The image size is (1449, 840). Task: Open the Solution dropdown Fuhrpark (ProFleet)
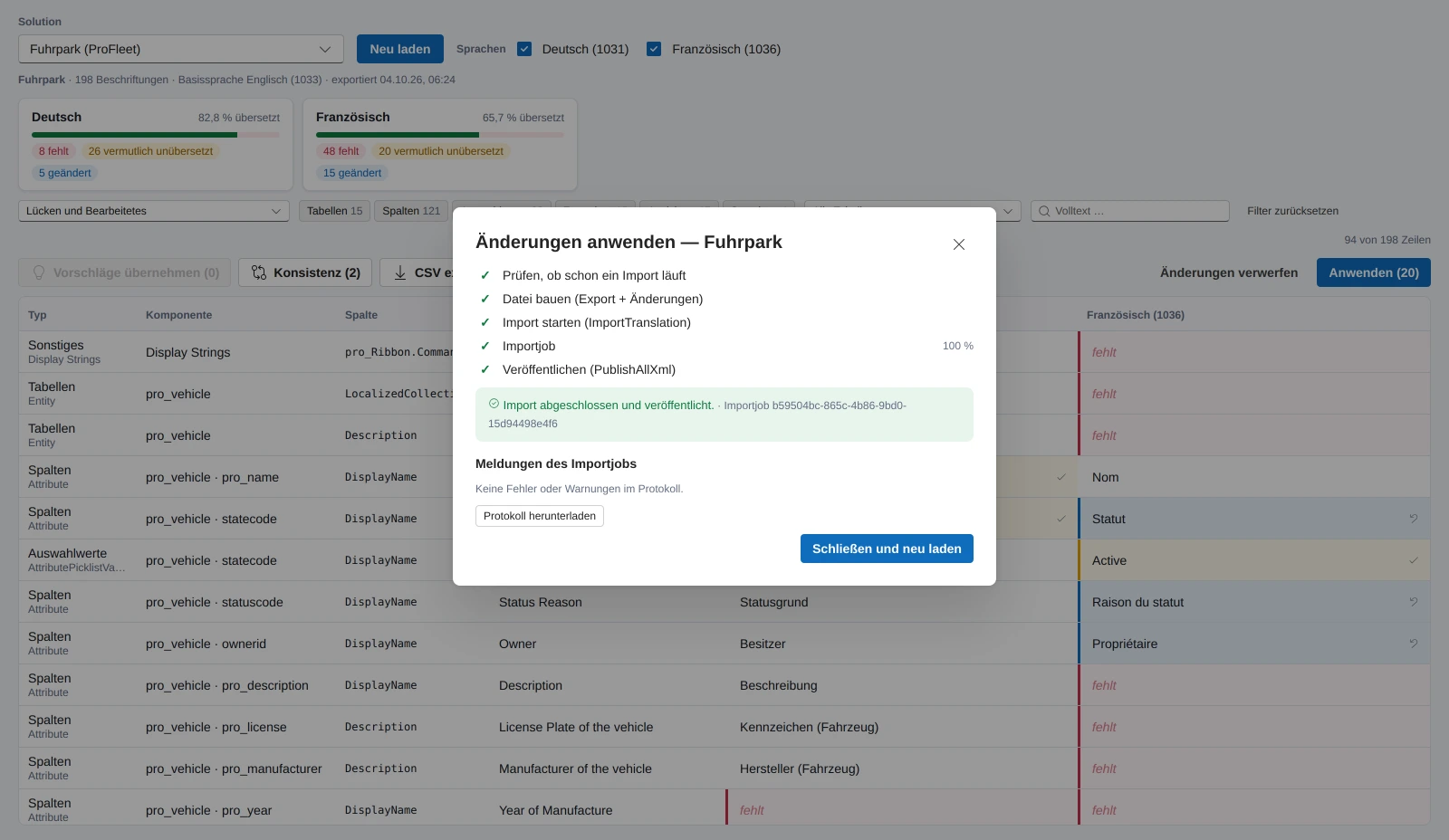pyautogui.click(x=181, y=49)
